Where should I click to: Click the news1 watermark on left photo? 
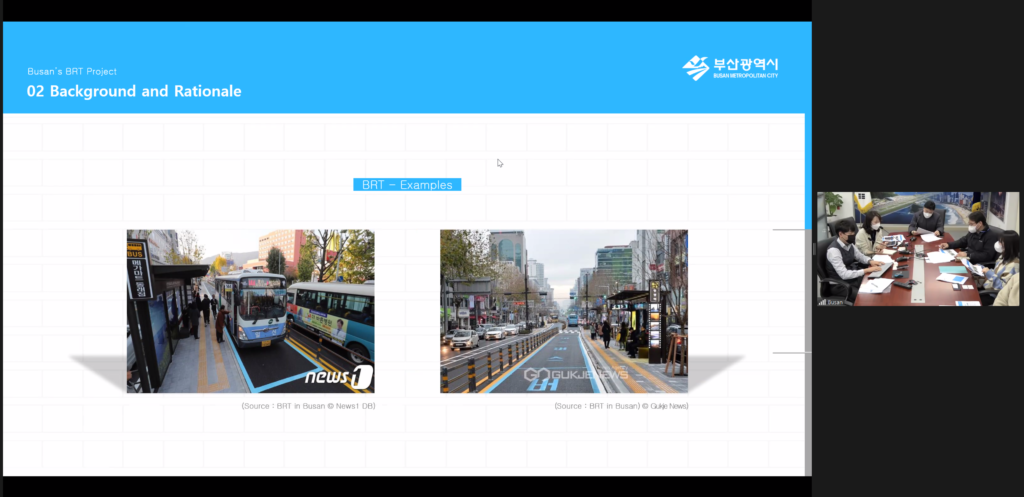(339, 377)
